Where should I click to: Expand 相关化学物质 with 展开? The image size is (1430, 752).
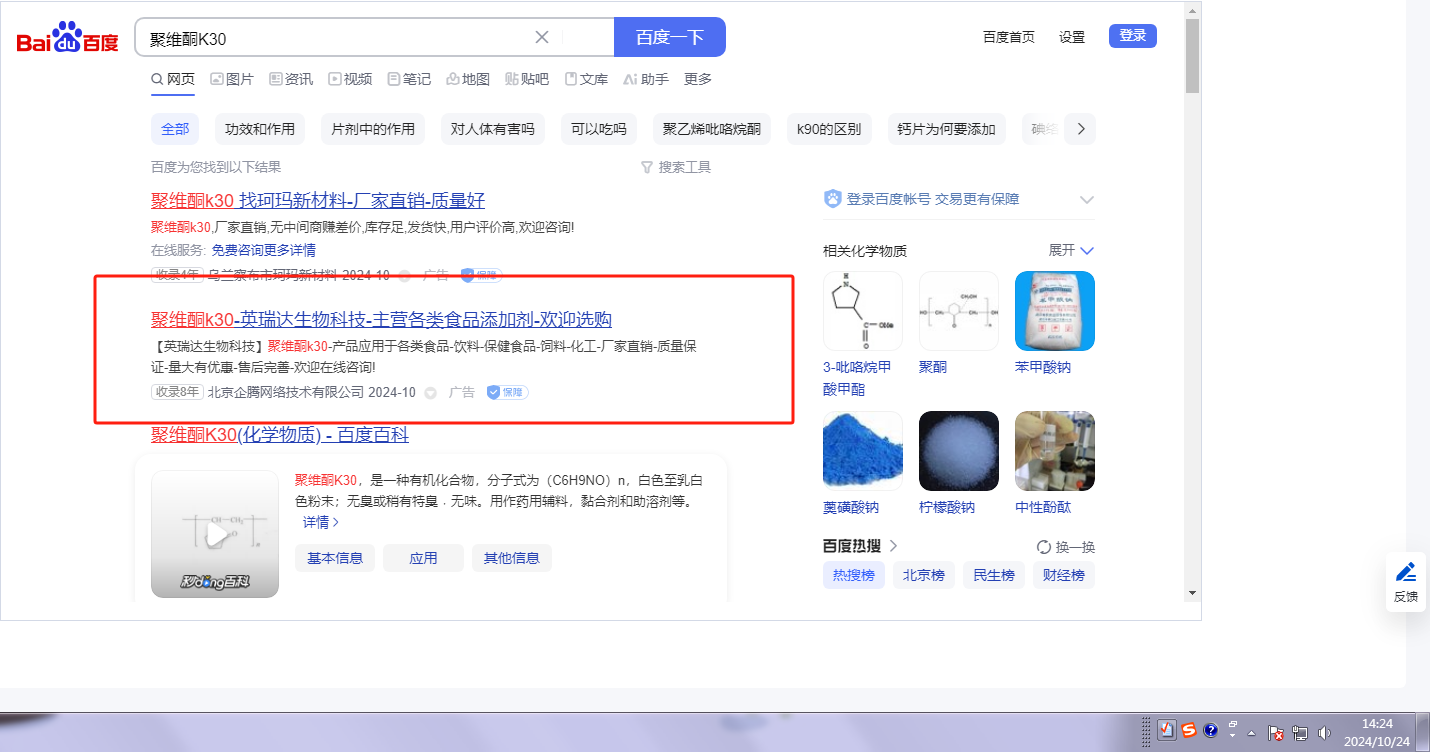point(1071,250)
